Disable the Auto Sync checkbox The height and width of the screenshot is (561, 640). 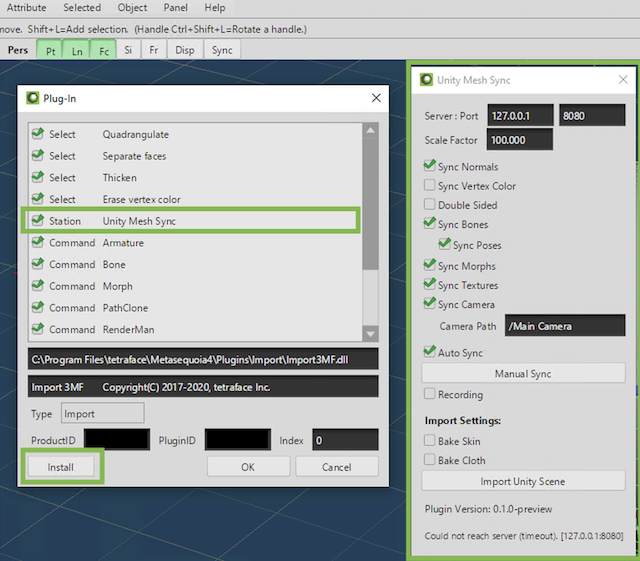[430, 352]
